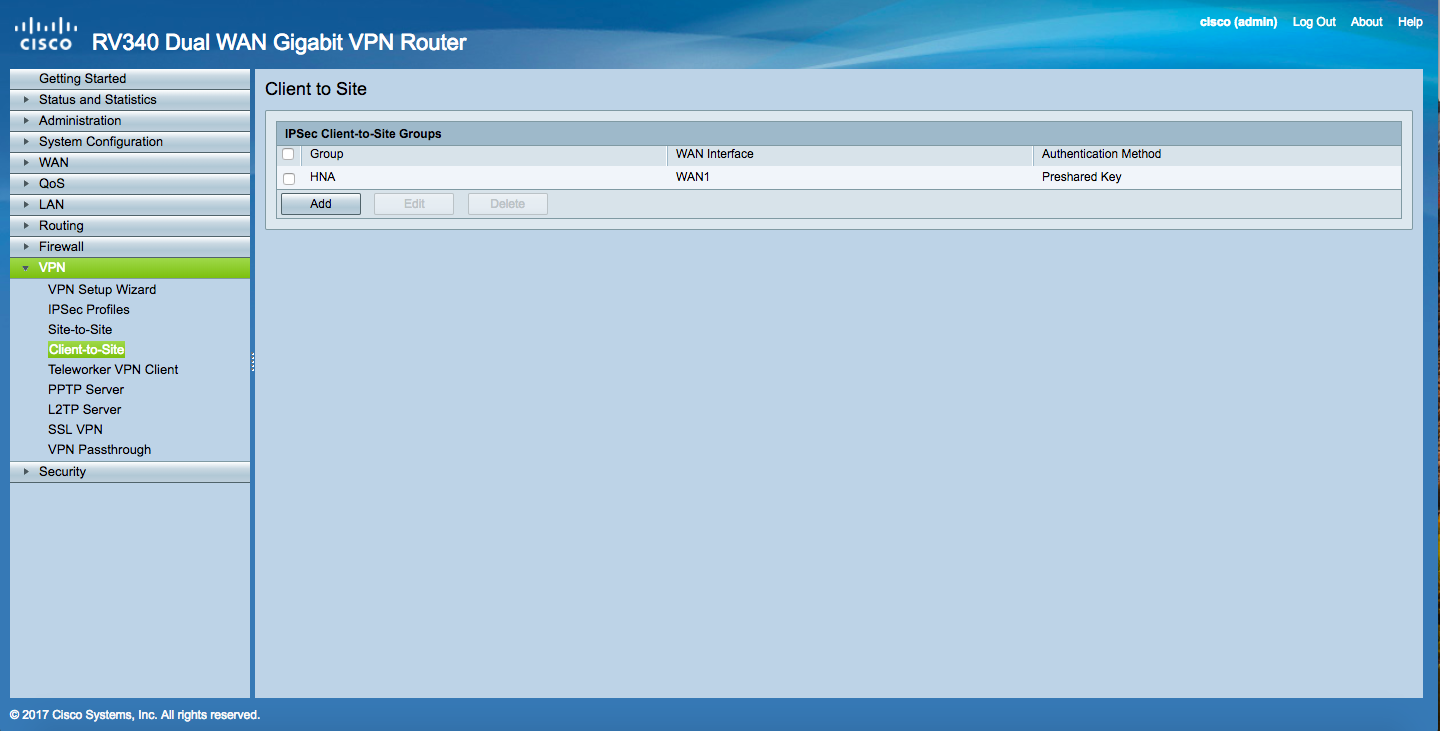
Task: Expand the Firewall section arrow
Action: click(26, 247)
